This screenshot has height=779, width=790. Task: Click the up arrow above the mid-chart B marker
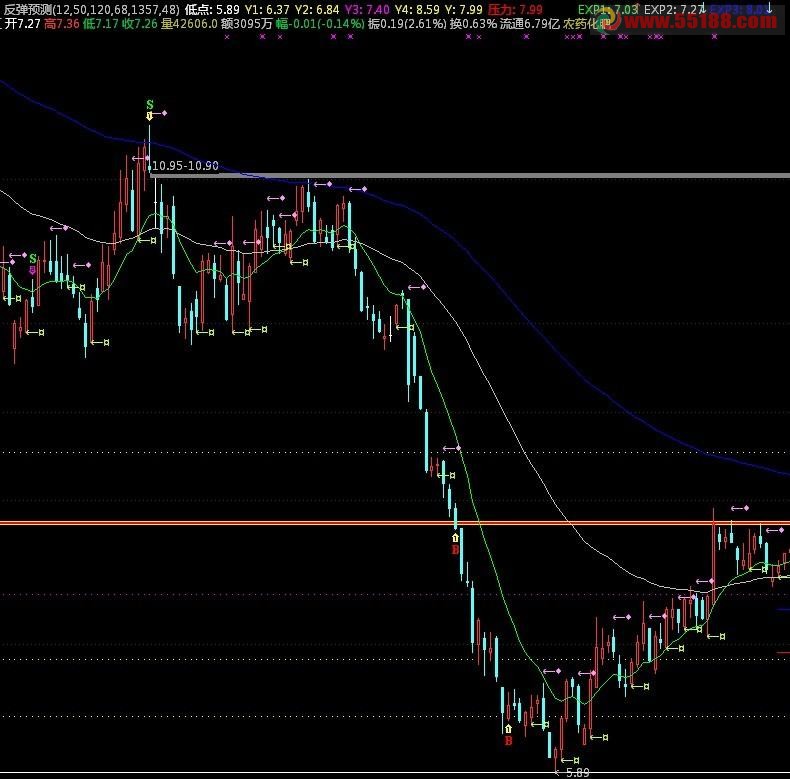coord(455,538)
